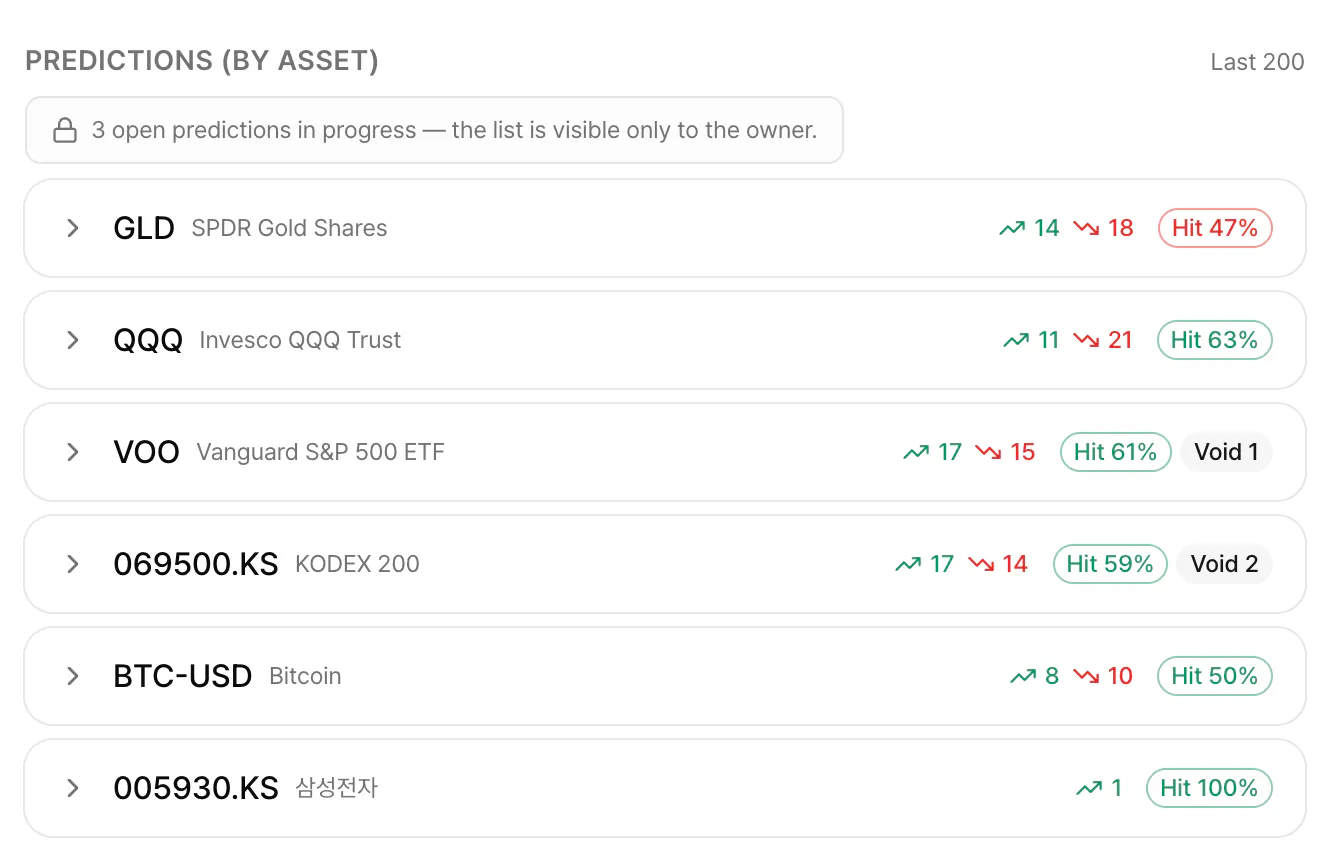Click the Void 1 badge on VOO
Image resolution: width=1332 pixels, height=862 pixels.
1226,452
